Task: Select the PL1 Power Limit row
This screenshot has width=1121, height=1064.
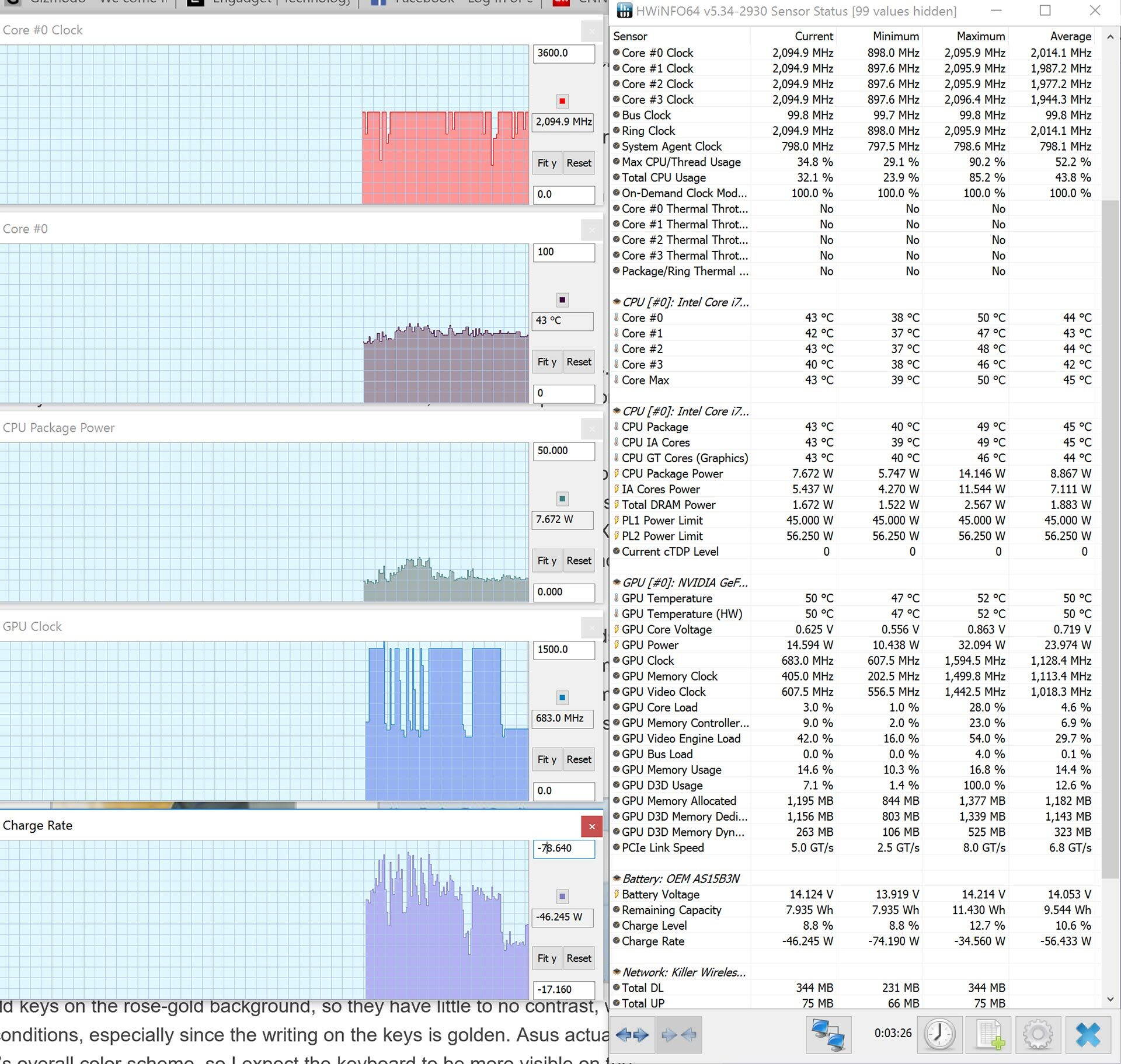Action: tap(852, 521)
